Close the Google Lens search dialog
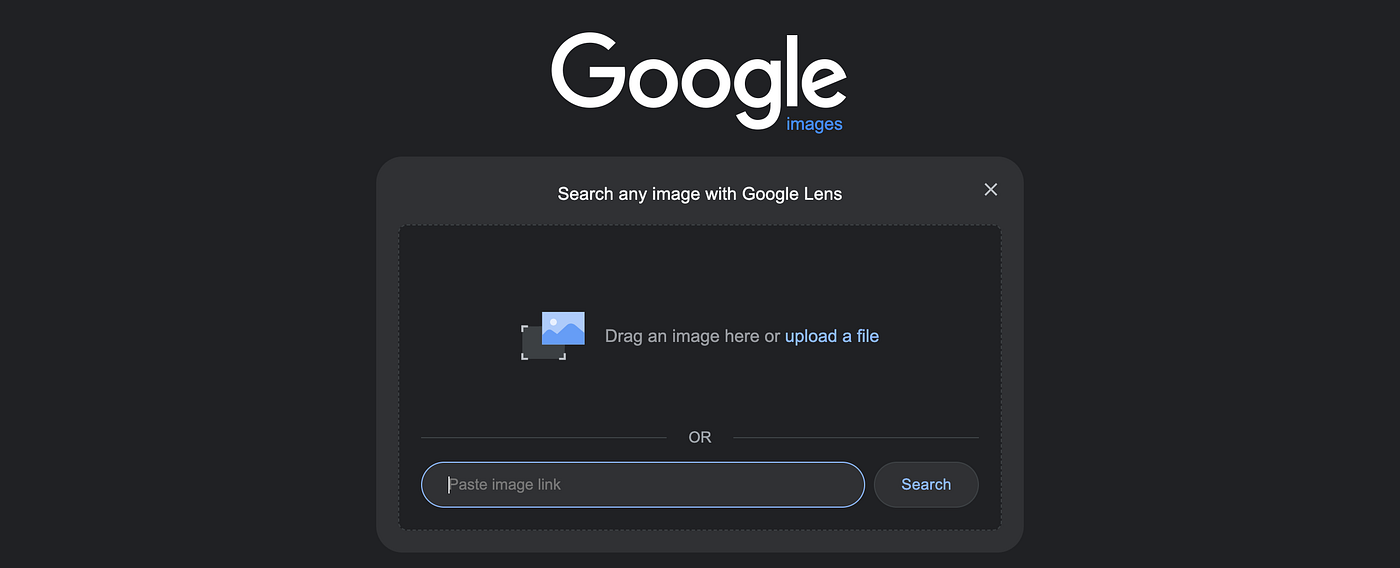1400x568 pixels. 991,189
